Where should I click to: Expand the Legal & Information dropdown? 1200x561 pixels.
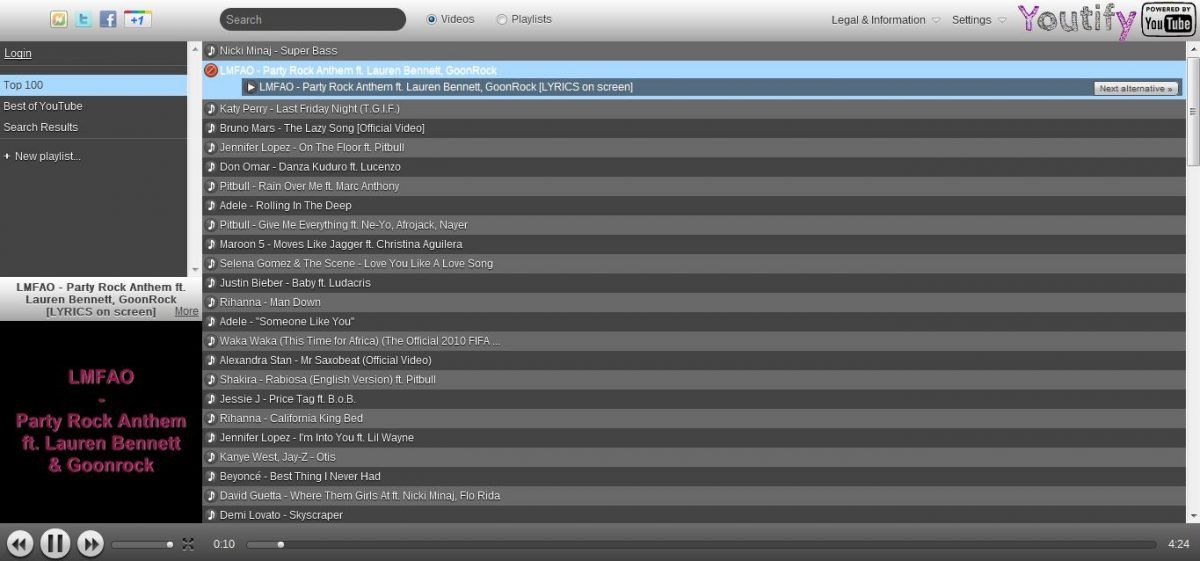tap(886, 20)
